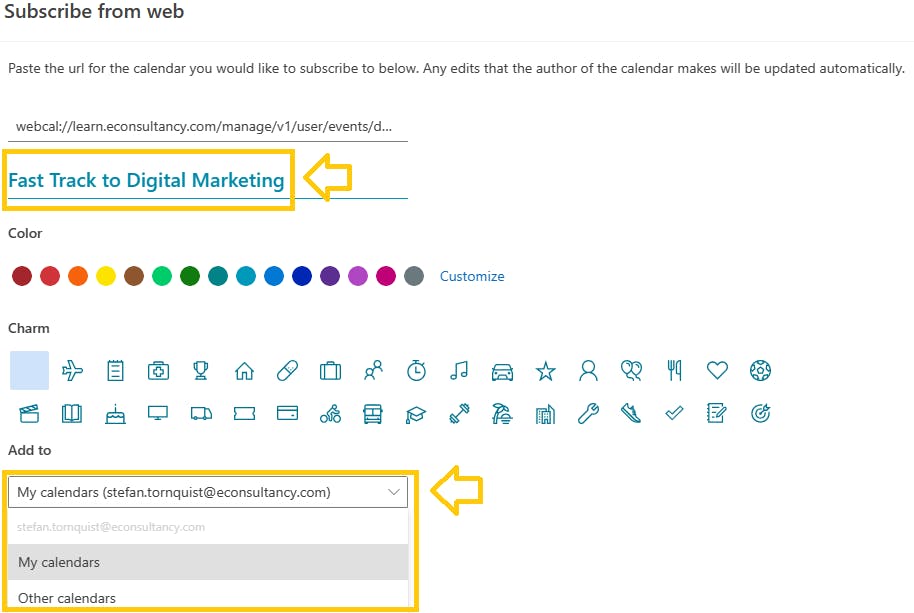Open the Add to calendar dropdown

pyautogui.click(x=208, y=492)
